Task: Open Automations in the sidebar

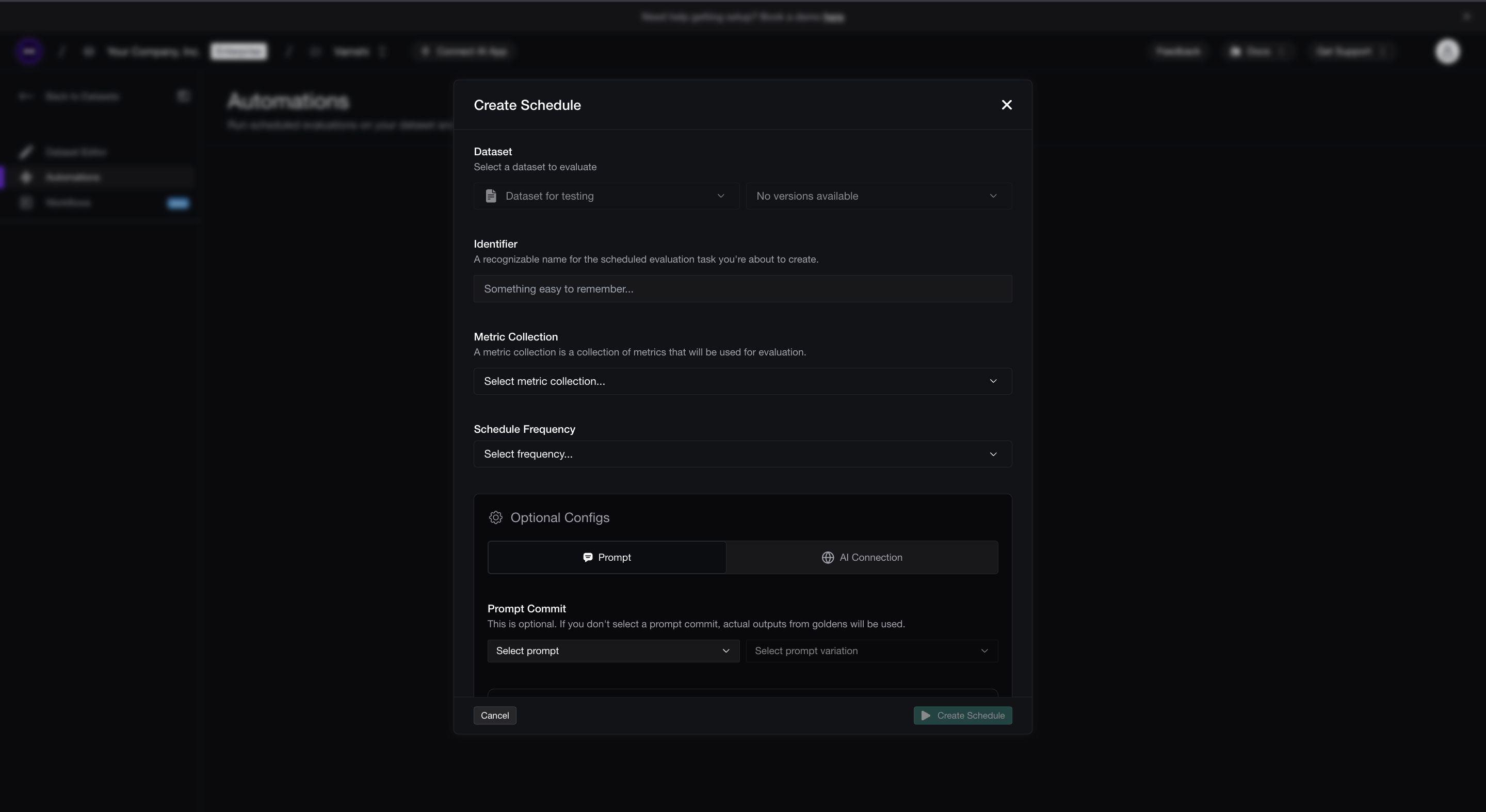Action: pyautogui.click(x=98, y=177)
